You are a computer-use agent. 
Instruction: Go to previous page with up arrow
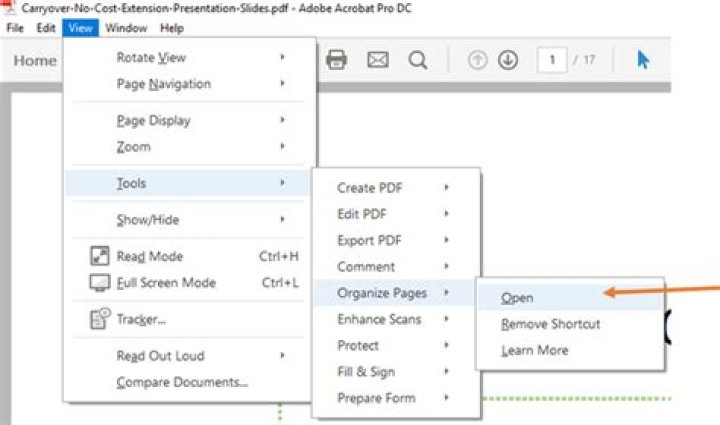tap(478, 60)
